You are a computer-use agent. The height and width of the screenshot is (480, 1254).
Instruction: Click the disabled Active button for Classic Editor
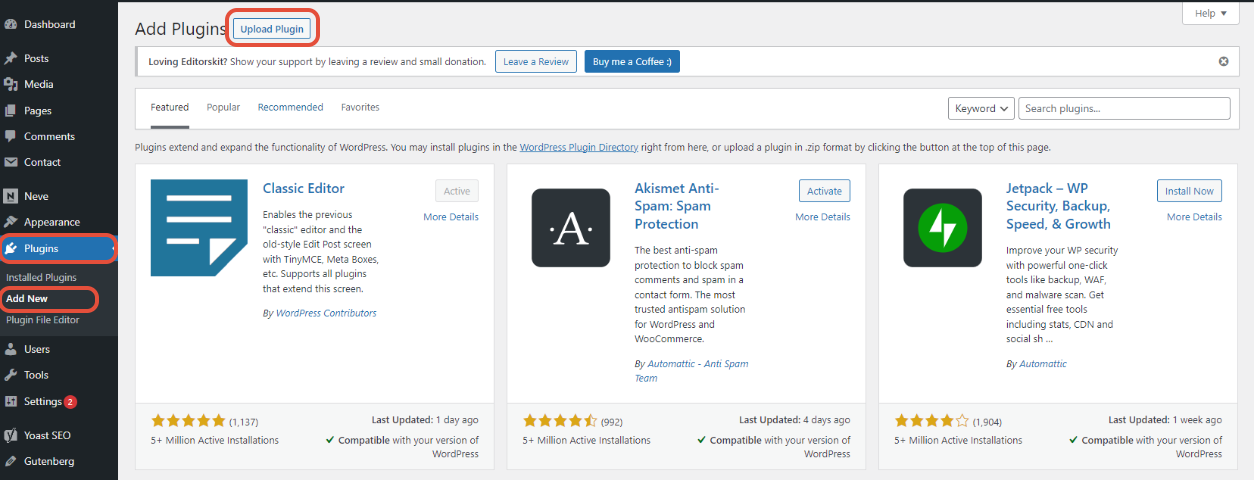(457, 191)
